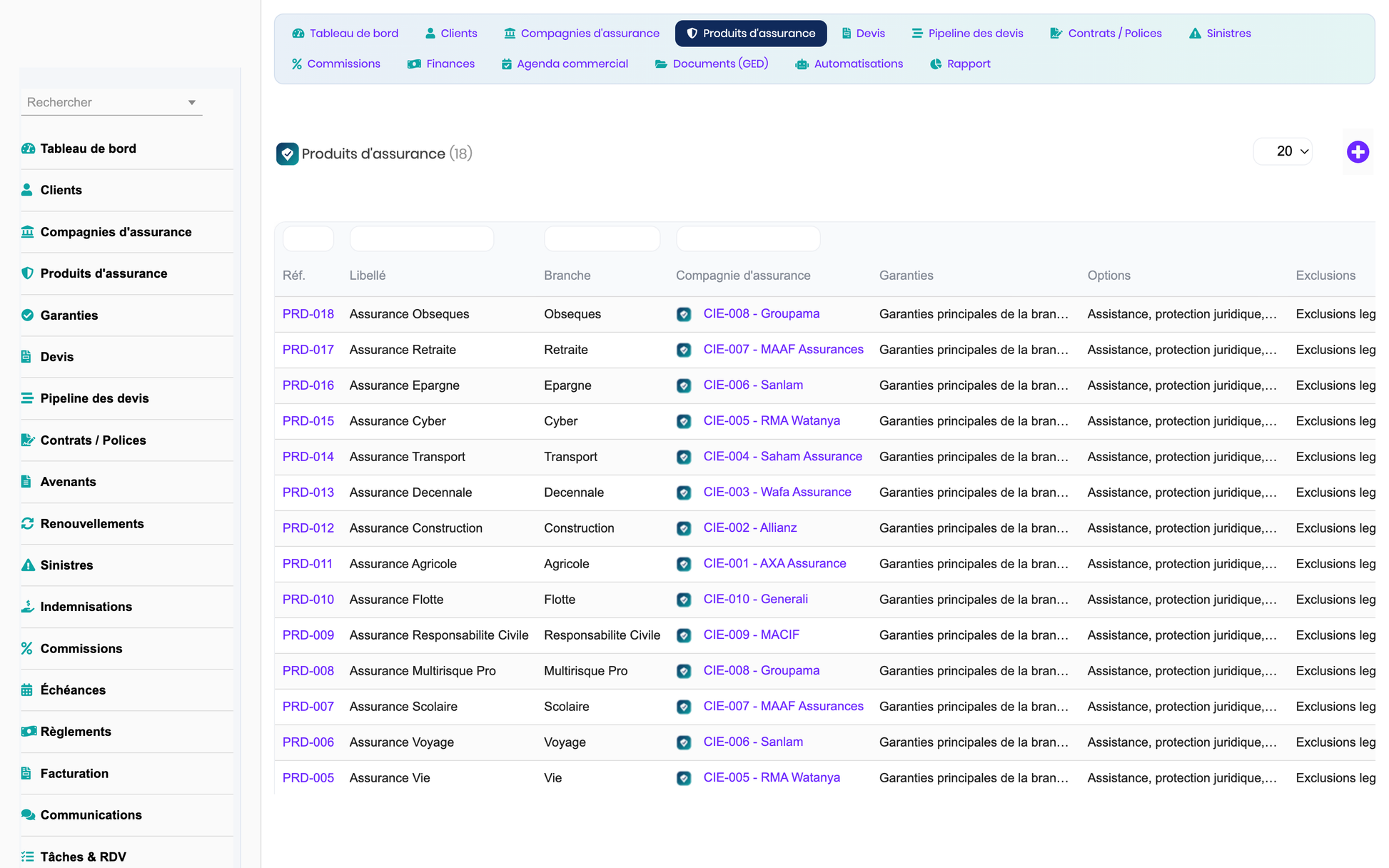Click the Avenants sidebar file icon
Viewport: 1389px width, 868px height.
pyautogui.click(x=26, y=482)
